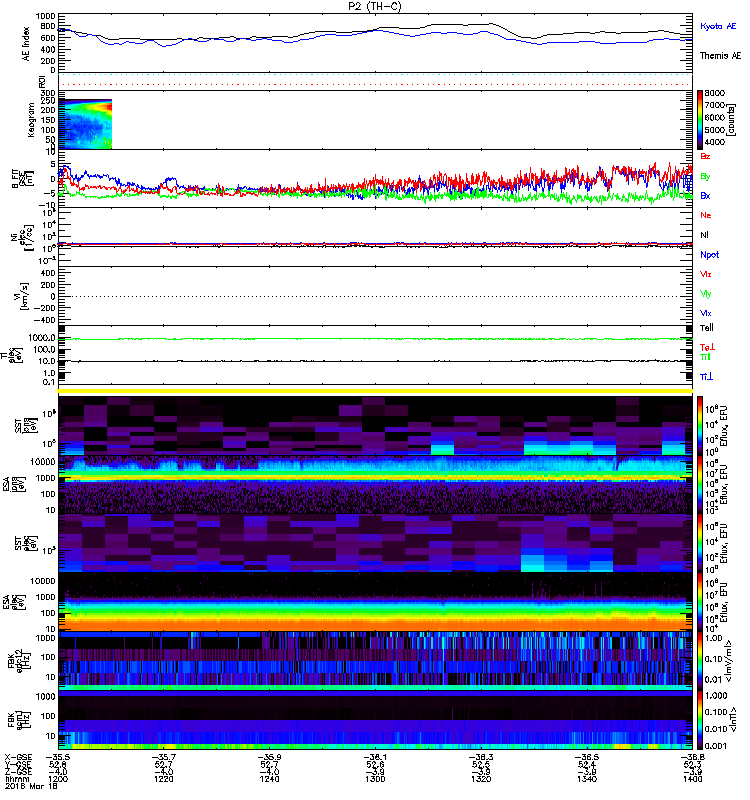
Task: Click the 1240 time tick label
Action: point(269,779)
